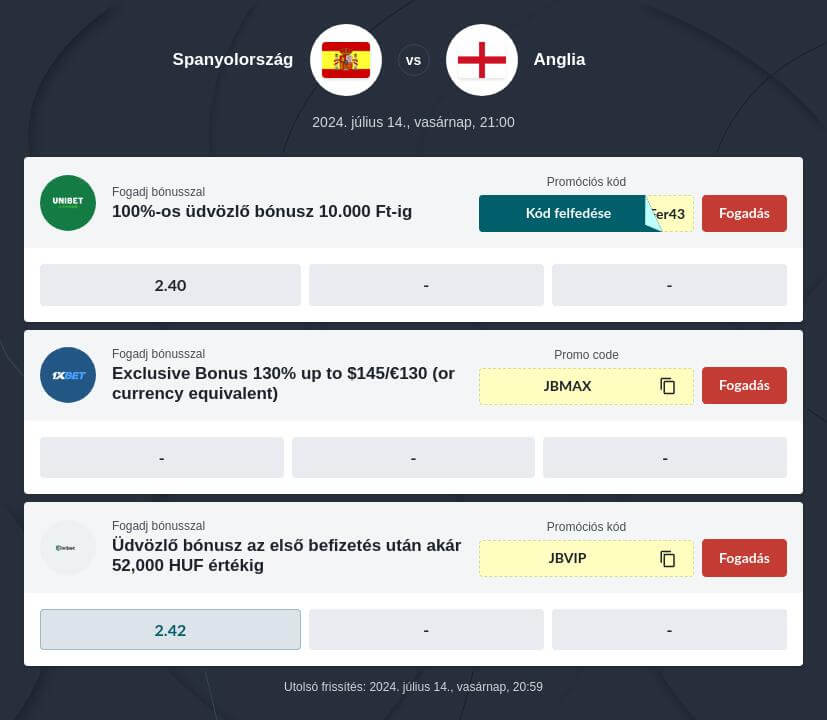Open the 52,000 HUF welcome bonus offer
The height and width of the screenshot is (720, 827).
[x=286, y=555]
